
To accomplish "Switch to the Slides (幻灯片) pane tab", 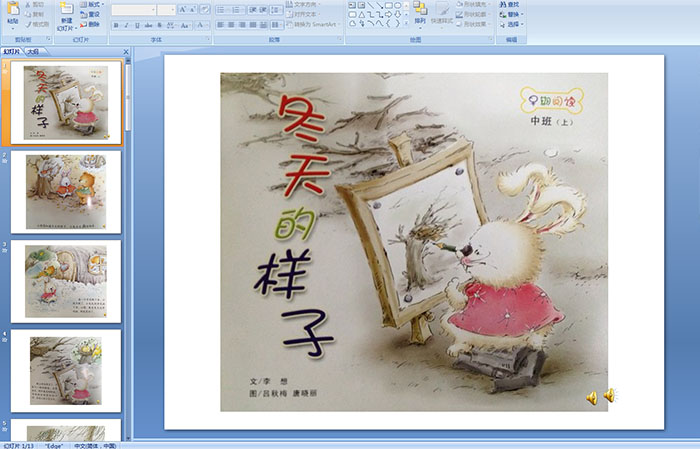I will point(11,52).
